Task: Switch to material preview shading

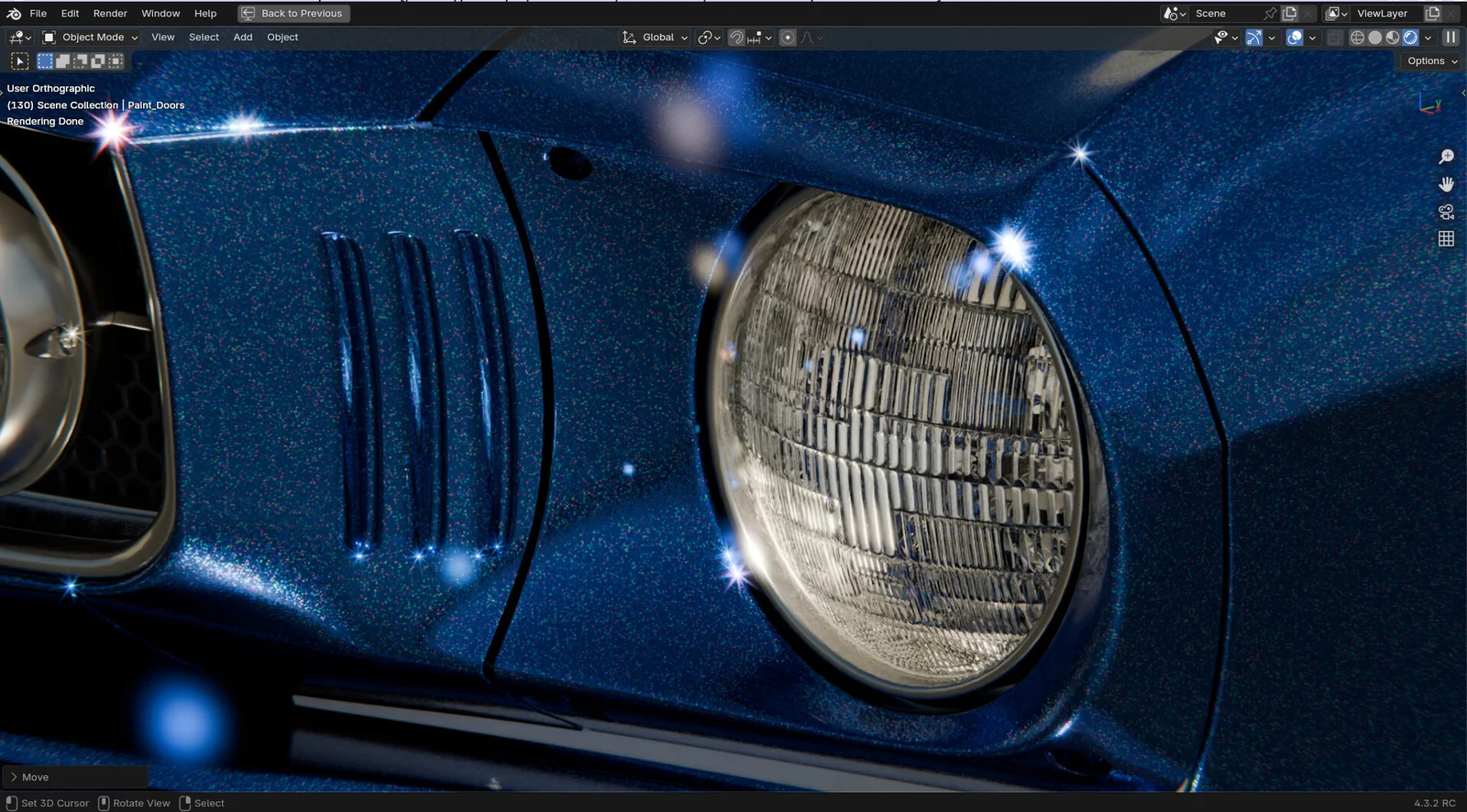Action: 1393,38
